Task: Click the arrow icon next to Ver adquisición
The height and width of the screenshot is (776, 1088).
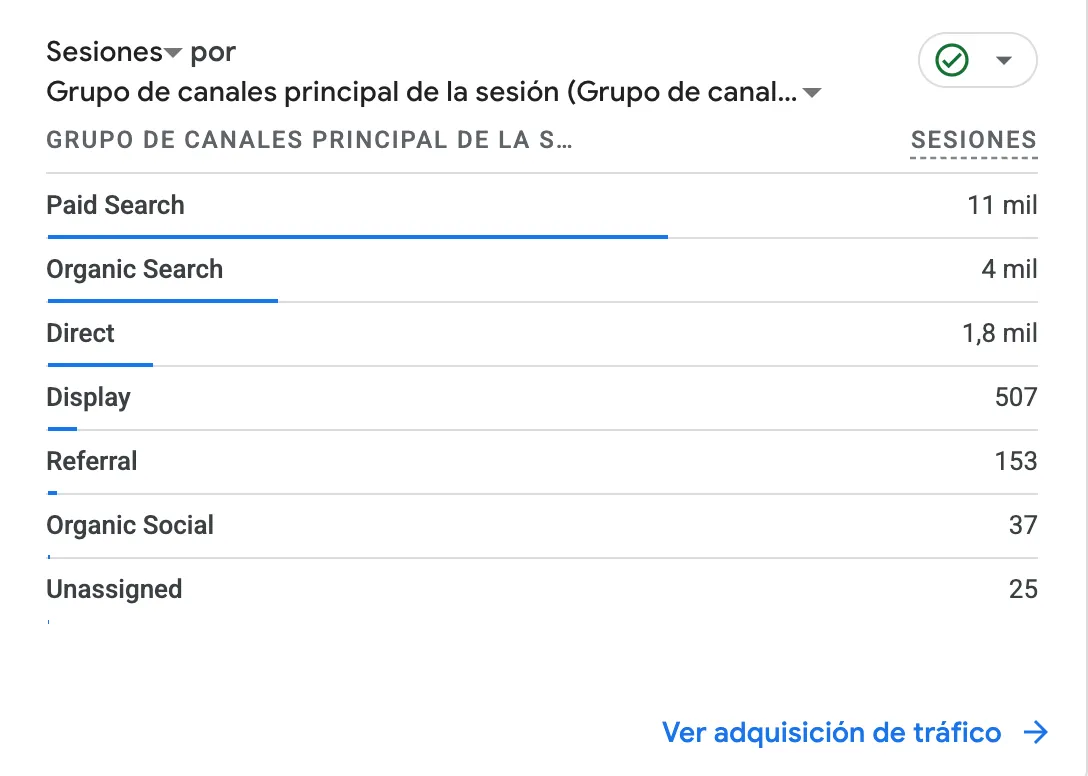Action: (x=1036, y=732)
